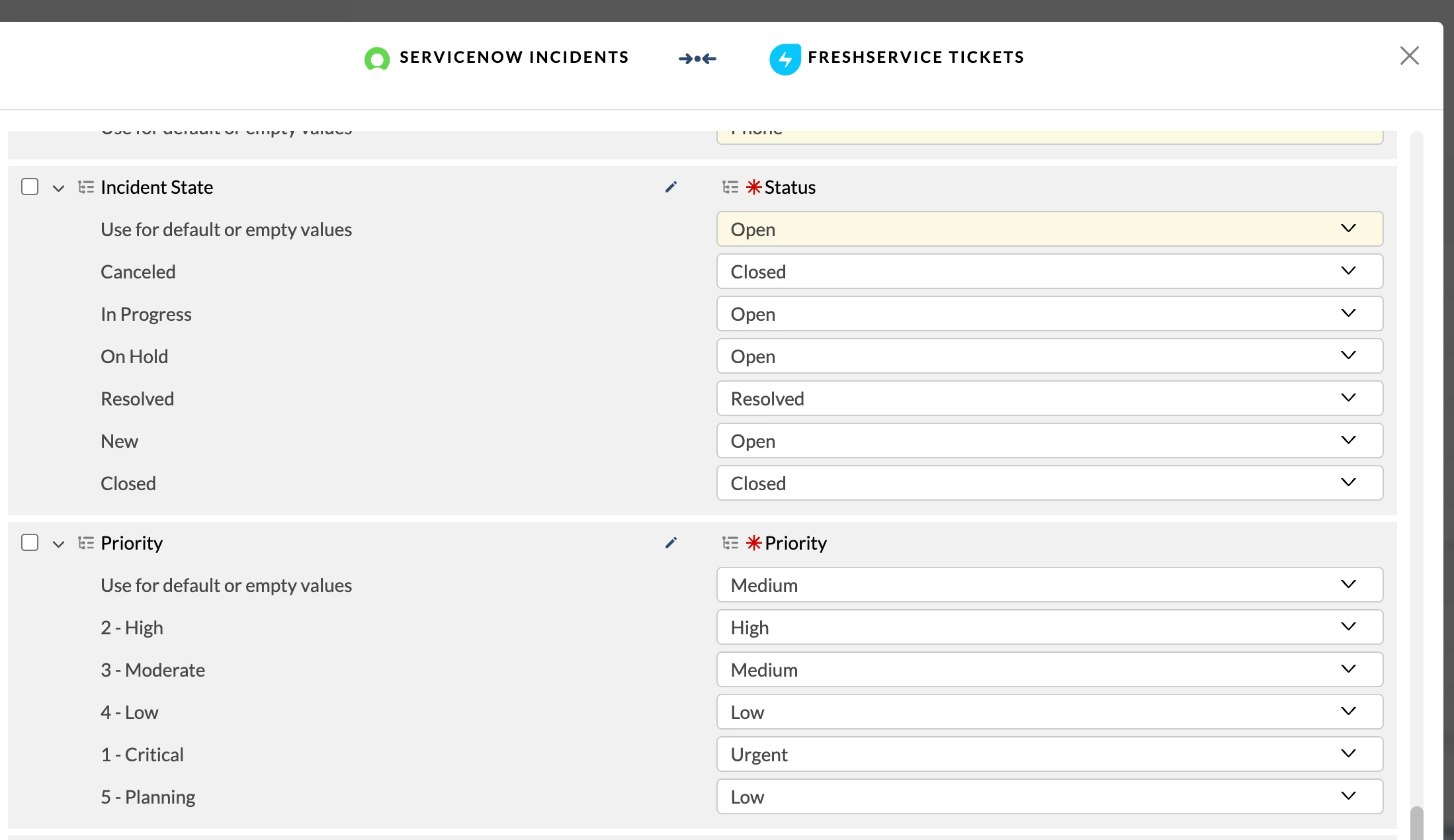Open dropdown for 1 - Critical priority
1454x840 pixels.
coord(1050,754)
